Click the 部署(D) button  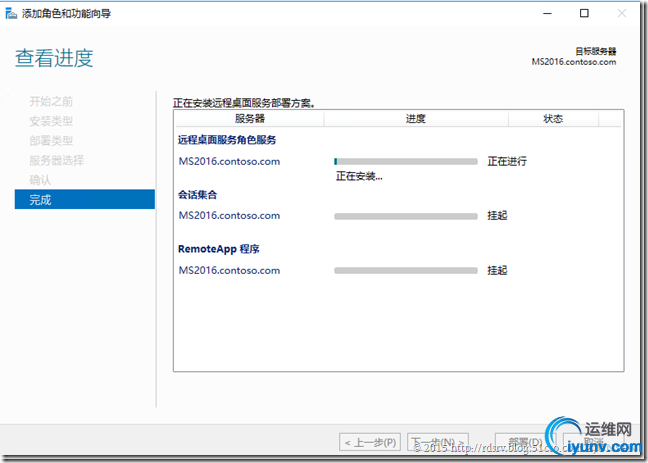[x=525, y=443]
